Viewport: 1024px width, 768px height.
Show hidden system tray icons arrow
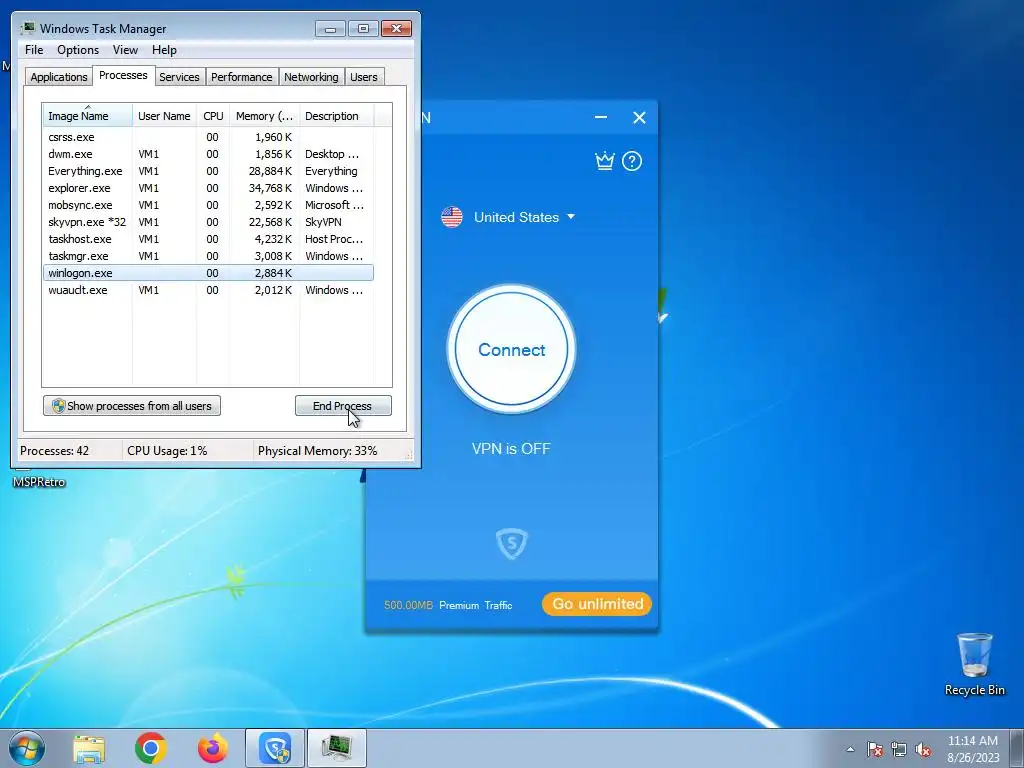850,749
